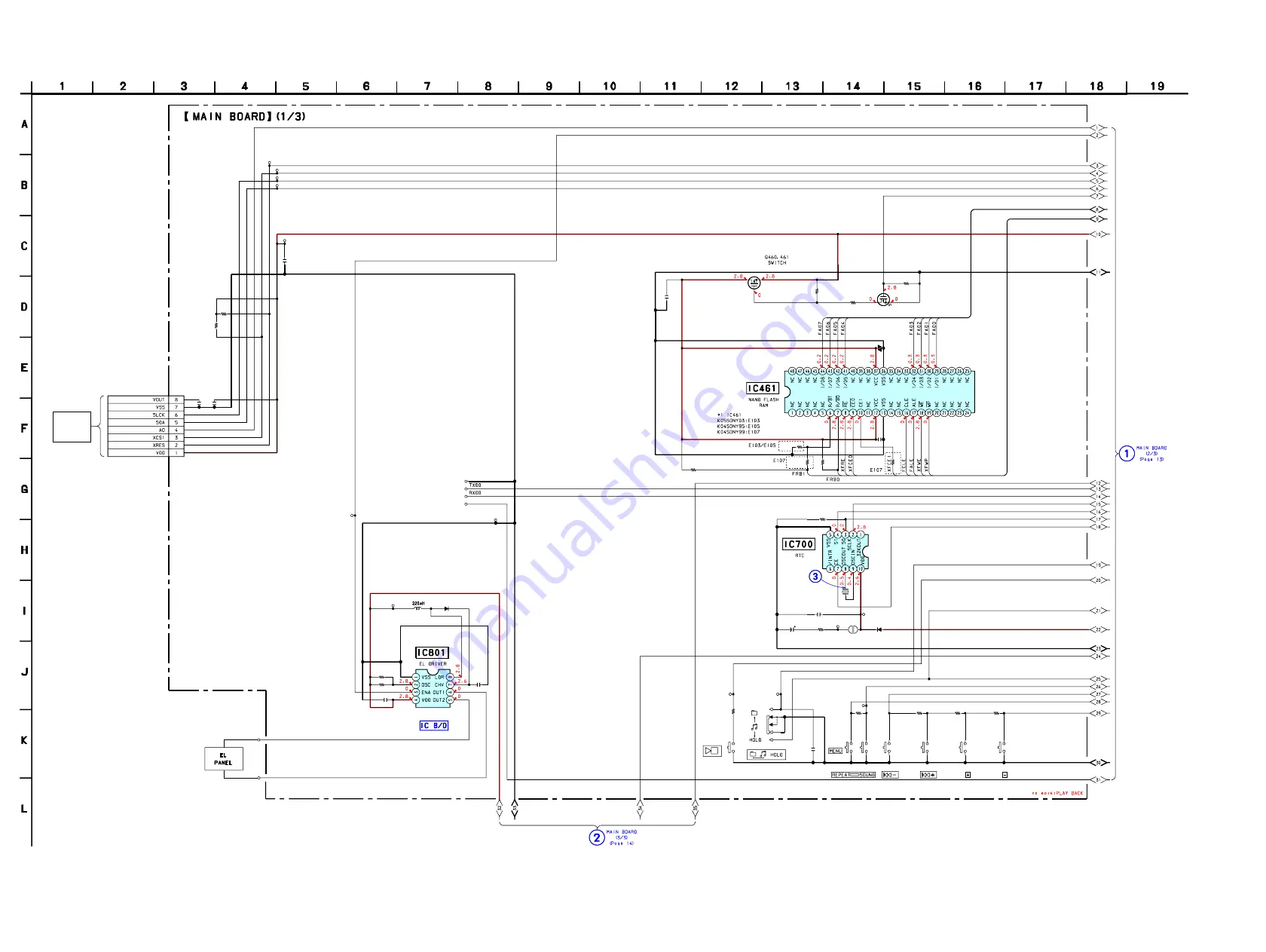Click the RXD0 signal label
The width and height of the screenshot is (1266, 952).
coord(475,493)
